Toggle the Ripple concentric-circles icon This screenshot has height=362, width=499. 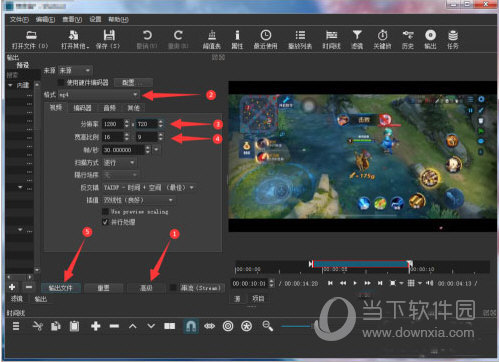coord(228,326)
